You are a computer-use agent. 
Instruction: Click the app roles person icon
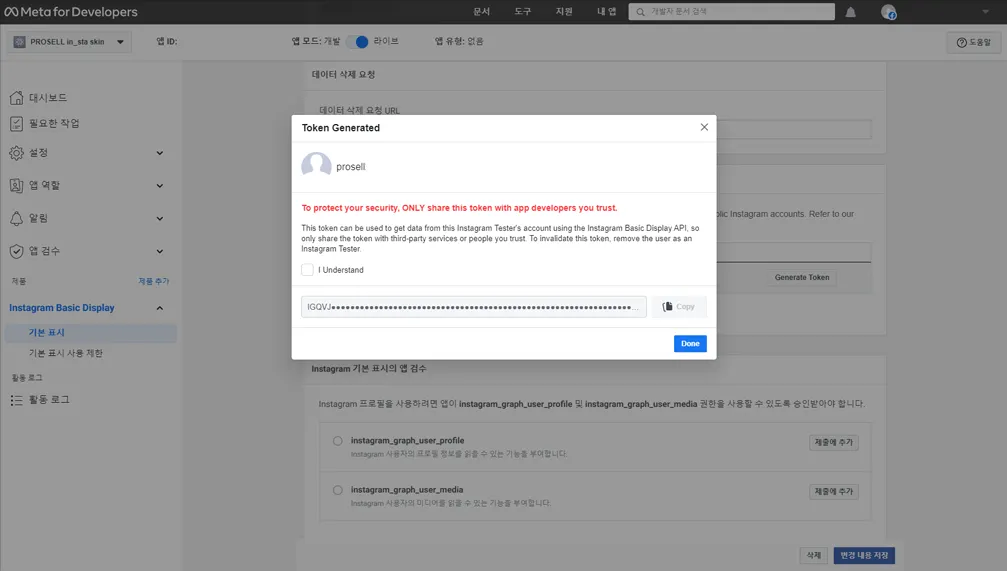tap(17, 186)
